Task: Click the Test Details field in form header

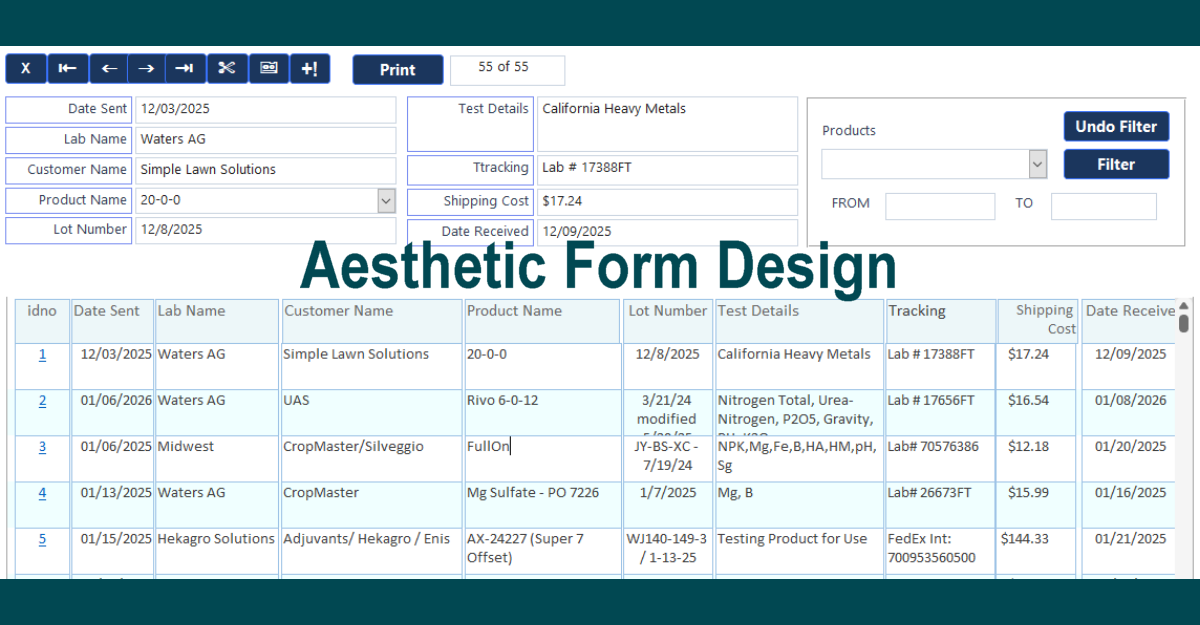Action: (x=667, y=123)
